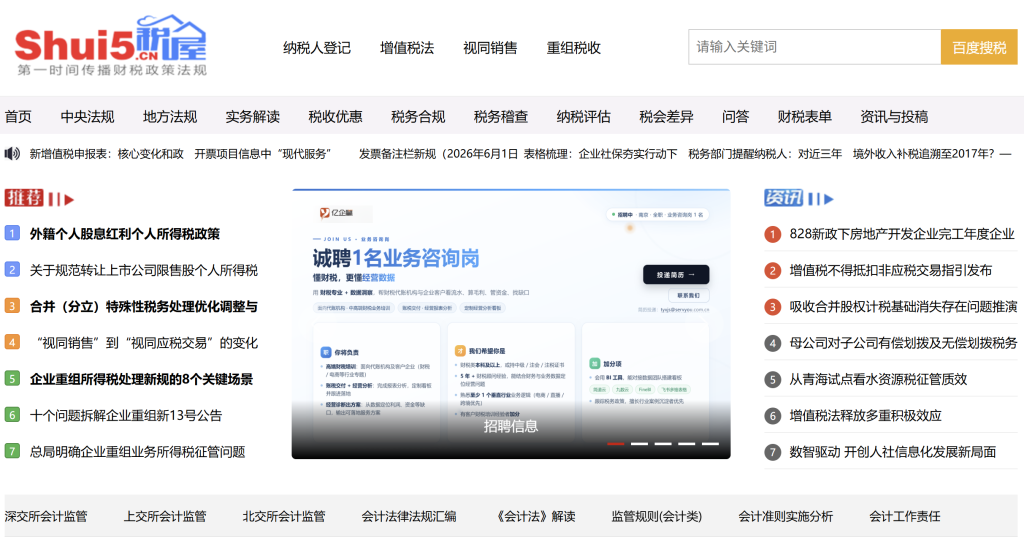Image resolution: width=1024 pixels, height=544 pixels.
Task: Click number 5 badge beside 企业重组所得税处理新规
Action: pos(12,378)
